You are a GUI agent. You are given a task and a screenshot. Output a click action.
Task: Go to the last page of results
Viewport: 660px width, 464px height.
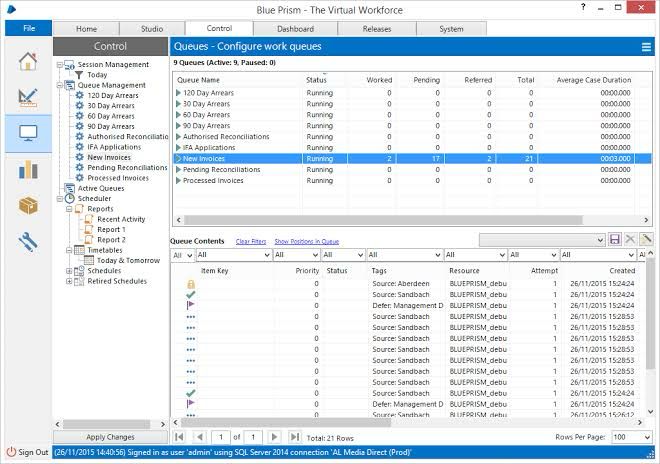[x=295, y=437]
